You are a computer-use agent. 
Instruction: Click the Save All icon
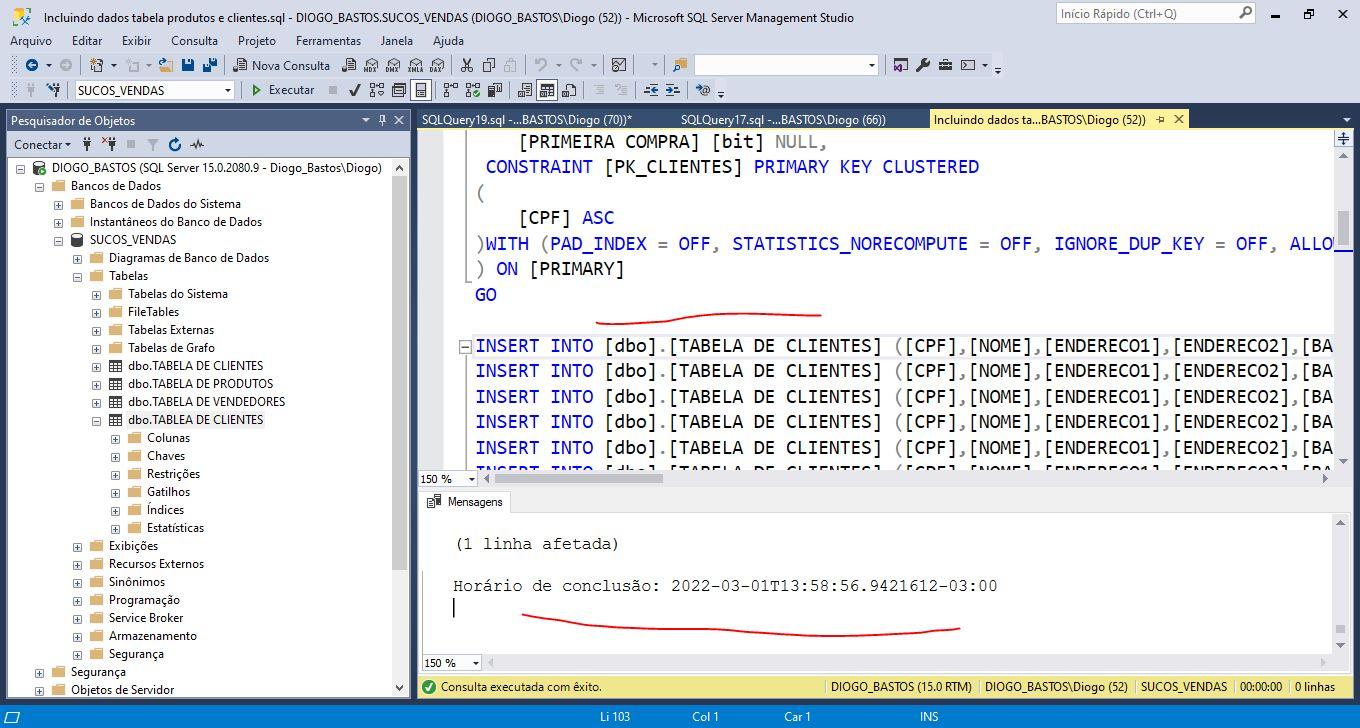click(209, 65)
